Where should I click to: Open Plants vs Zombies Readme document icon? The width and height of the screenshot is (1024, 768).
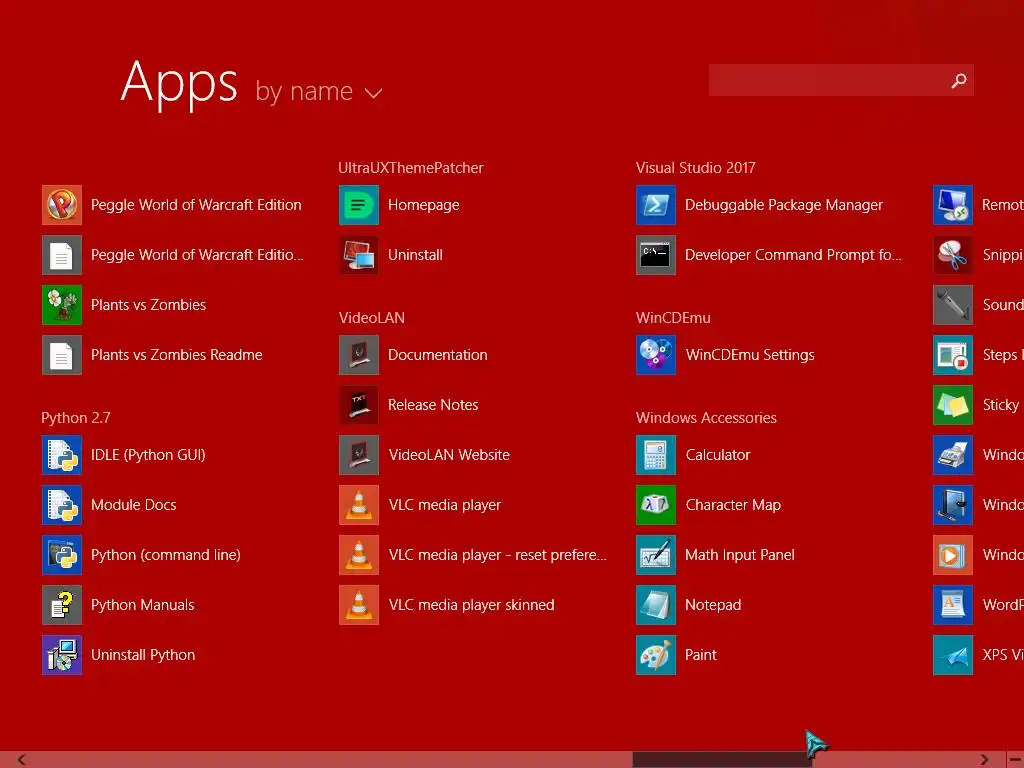[61, 355]
